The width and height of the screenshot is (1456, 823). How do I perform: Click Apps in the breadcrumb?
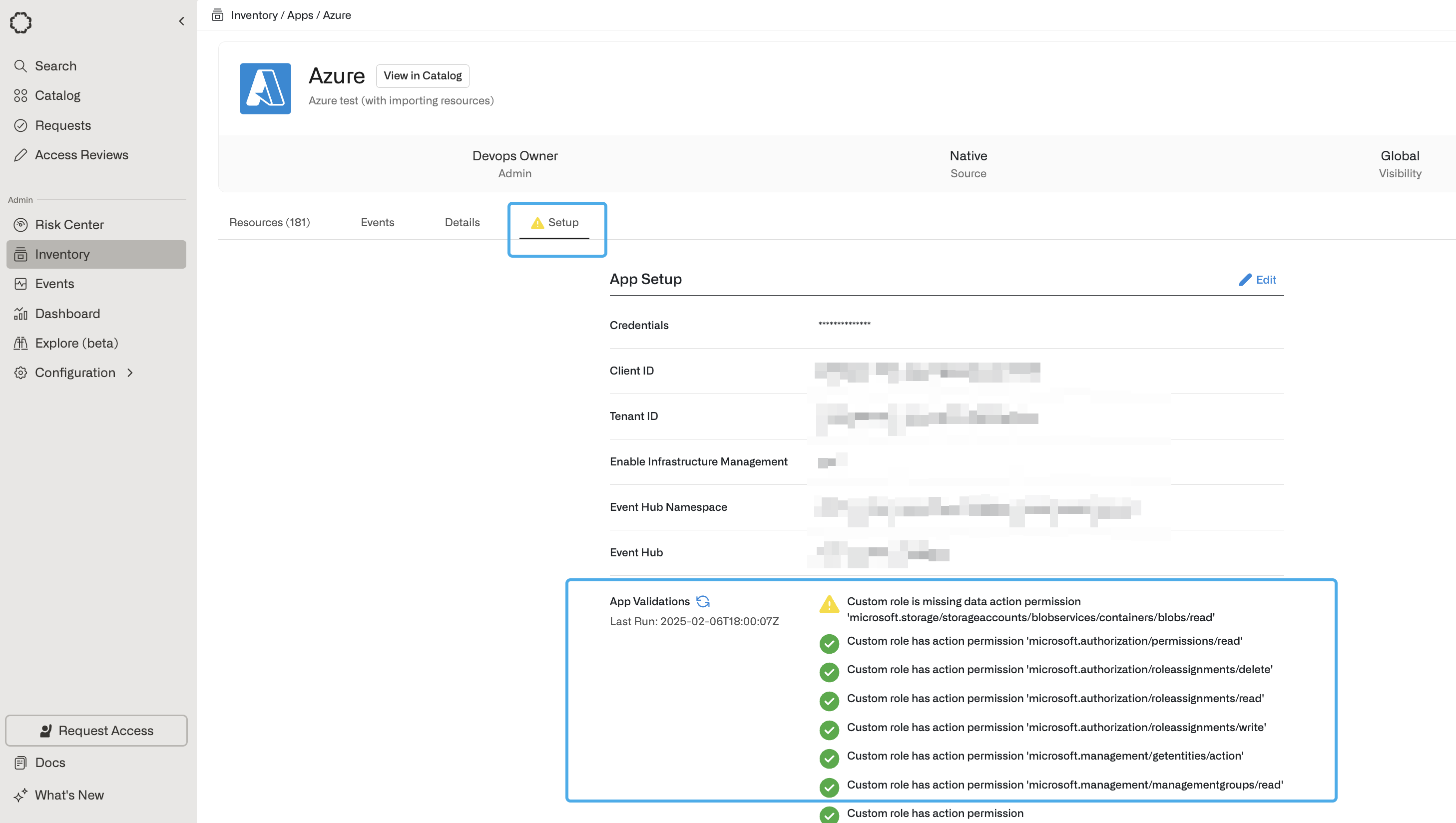pyautogui.click(x=300, y=15)
